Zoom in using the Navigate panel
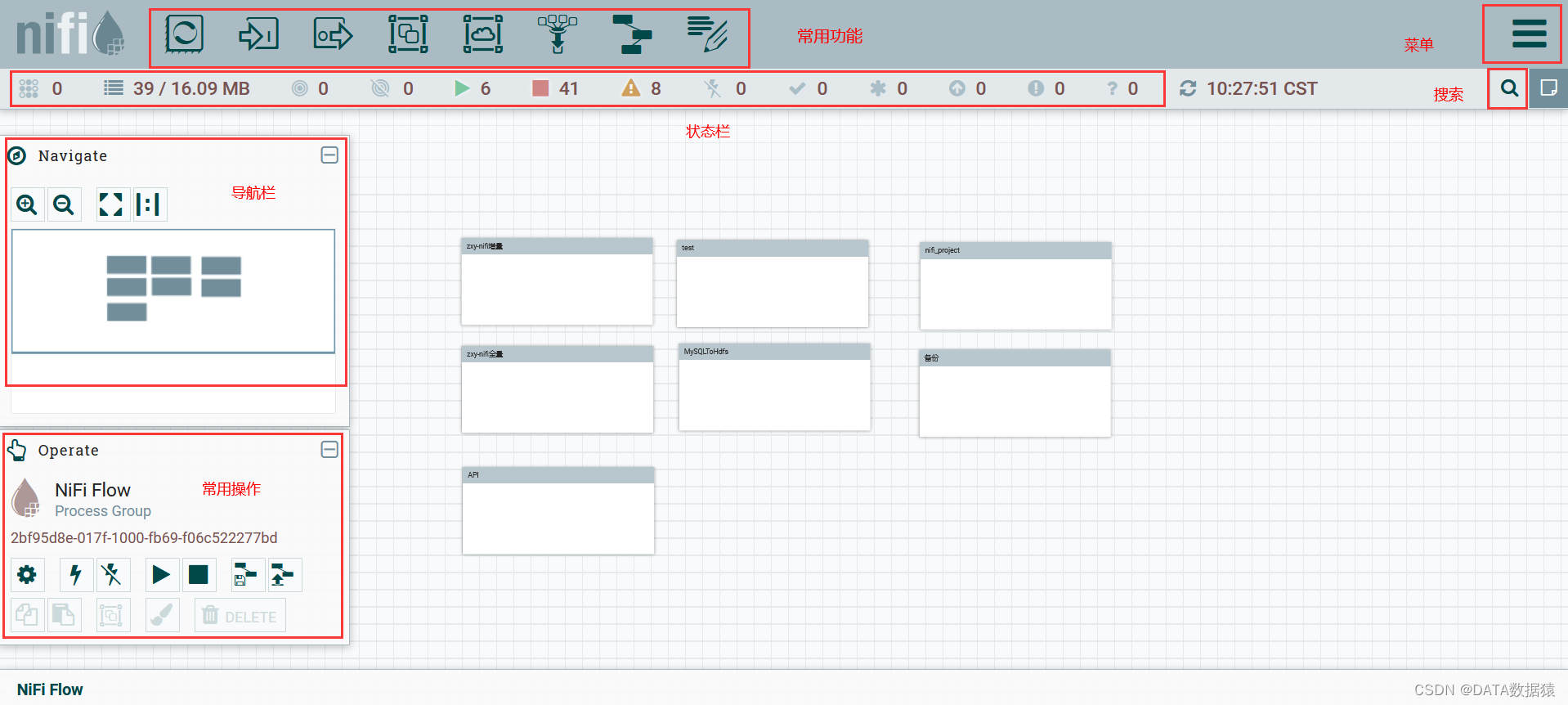This screenshot has height=705, width=1568. 27,204
